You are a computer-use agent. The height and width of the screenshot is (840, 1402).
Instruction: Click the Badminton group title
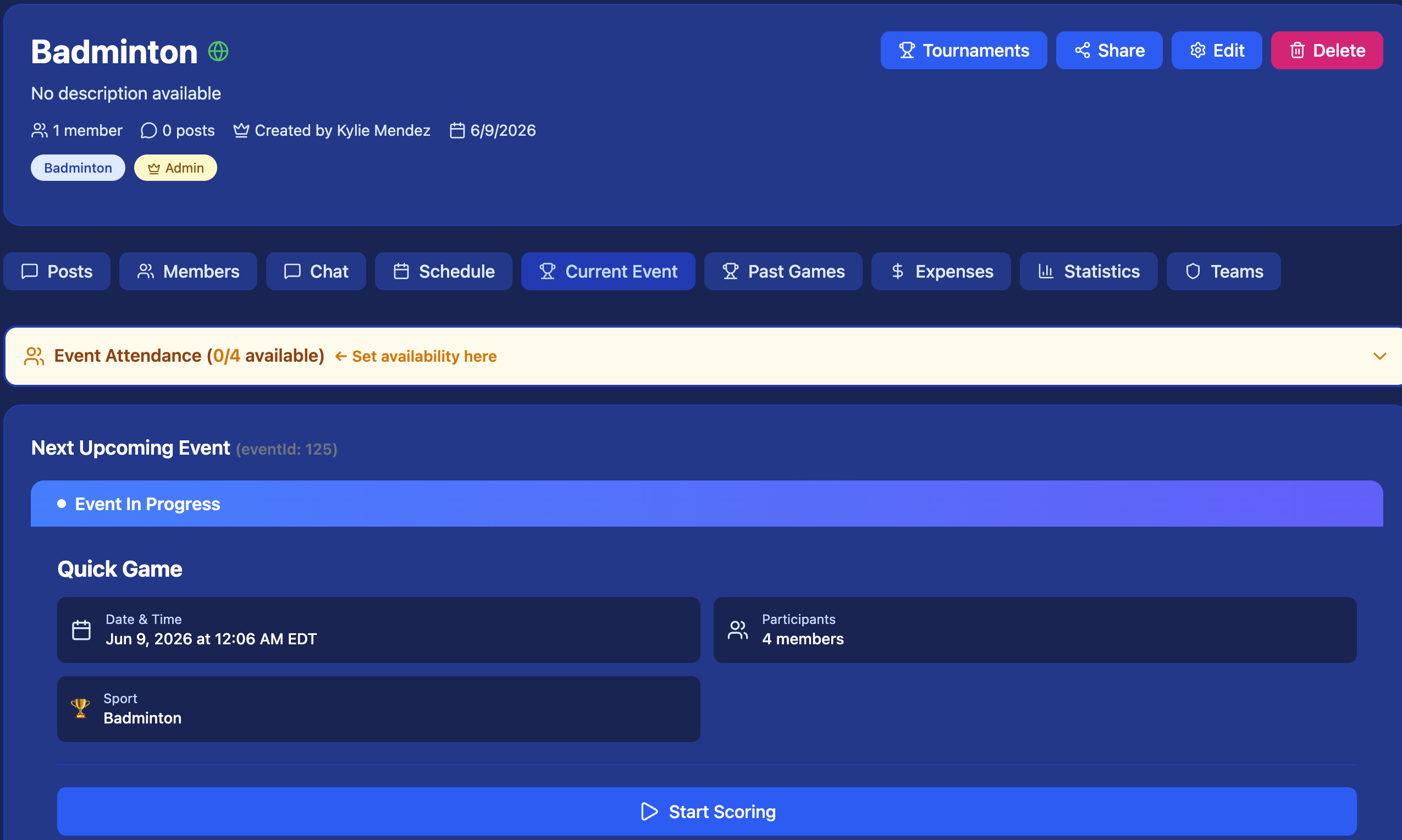[x=114, y=52]
